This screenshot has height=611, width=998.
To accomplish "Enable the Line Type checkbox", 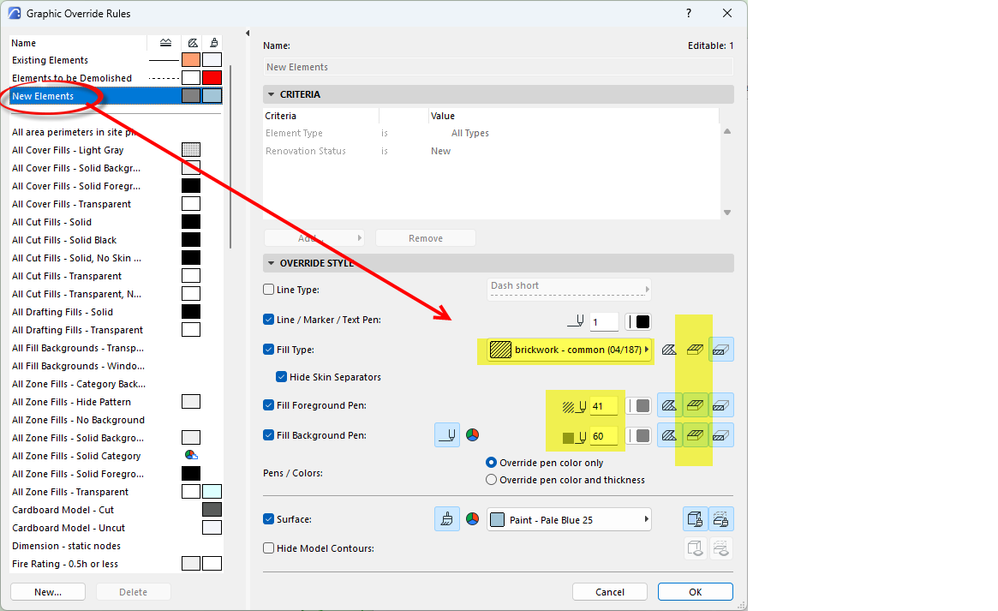I will [x=269, y=289].
